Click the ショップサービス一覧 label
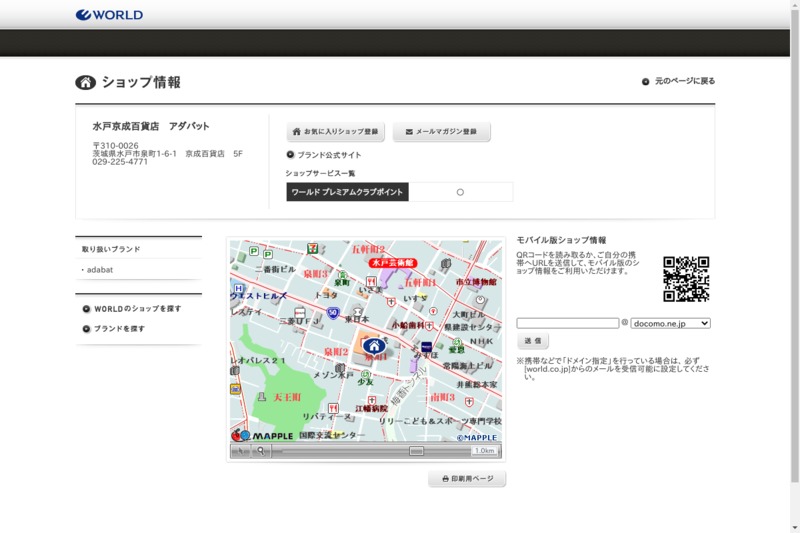 click(x=320, y=173)
